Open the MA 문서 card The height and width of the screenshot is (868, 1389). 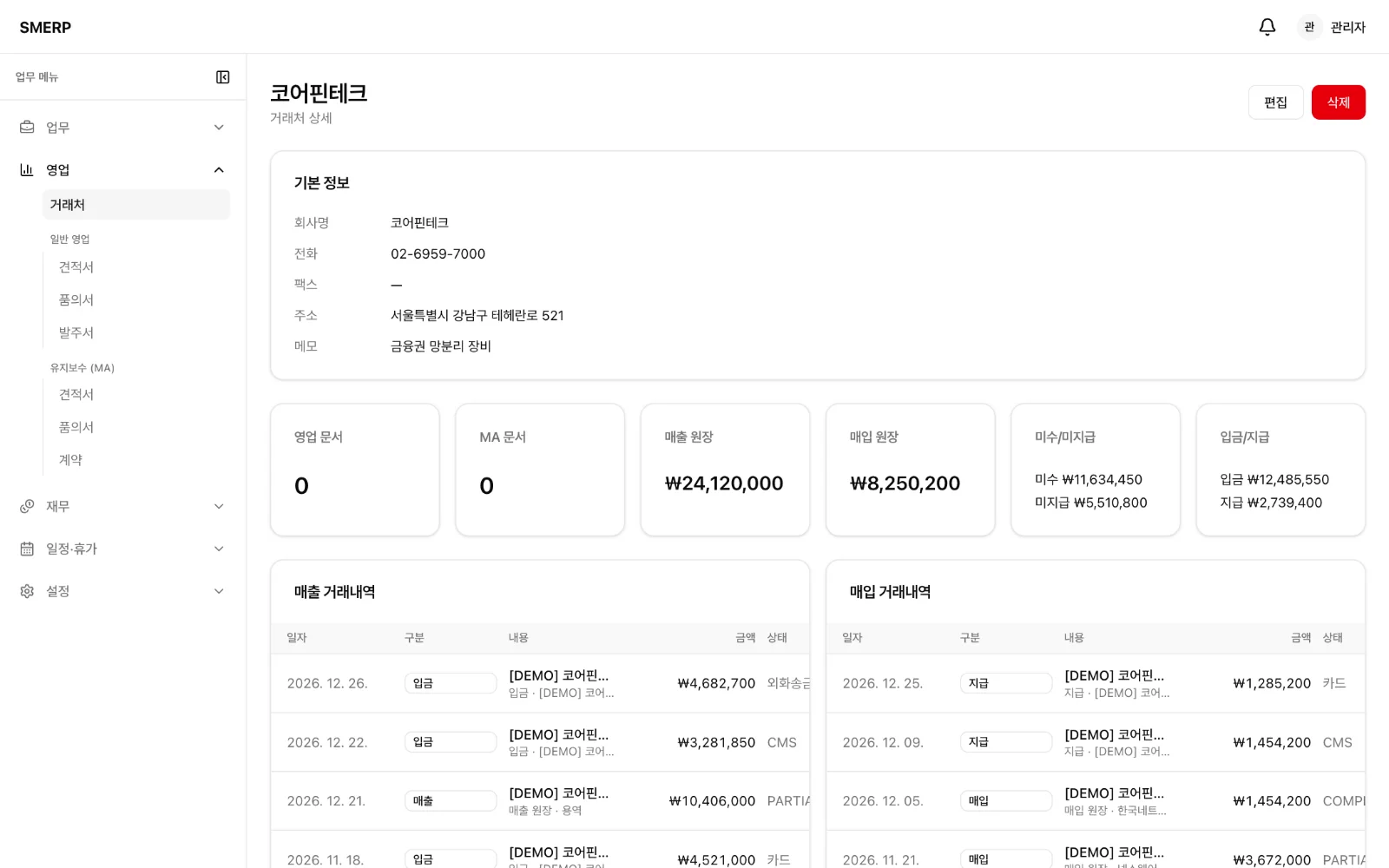click(540, 470)
